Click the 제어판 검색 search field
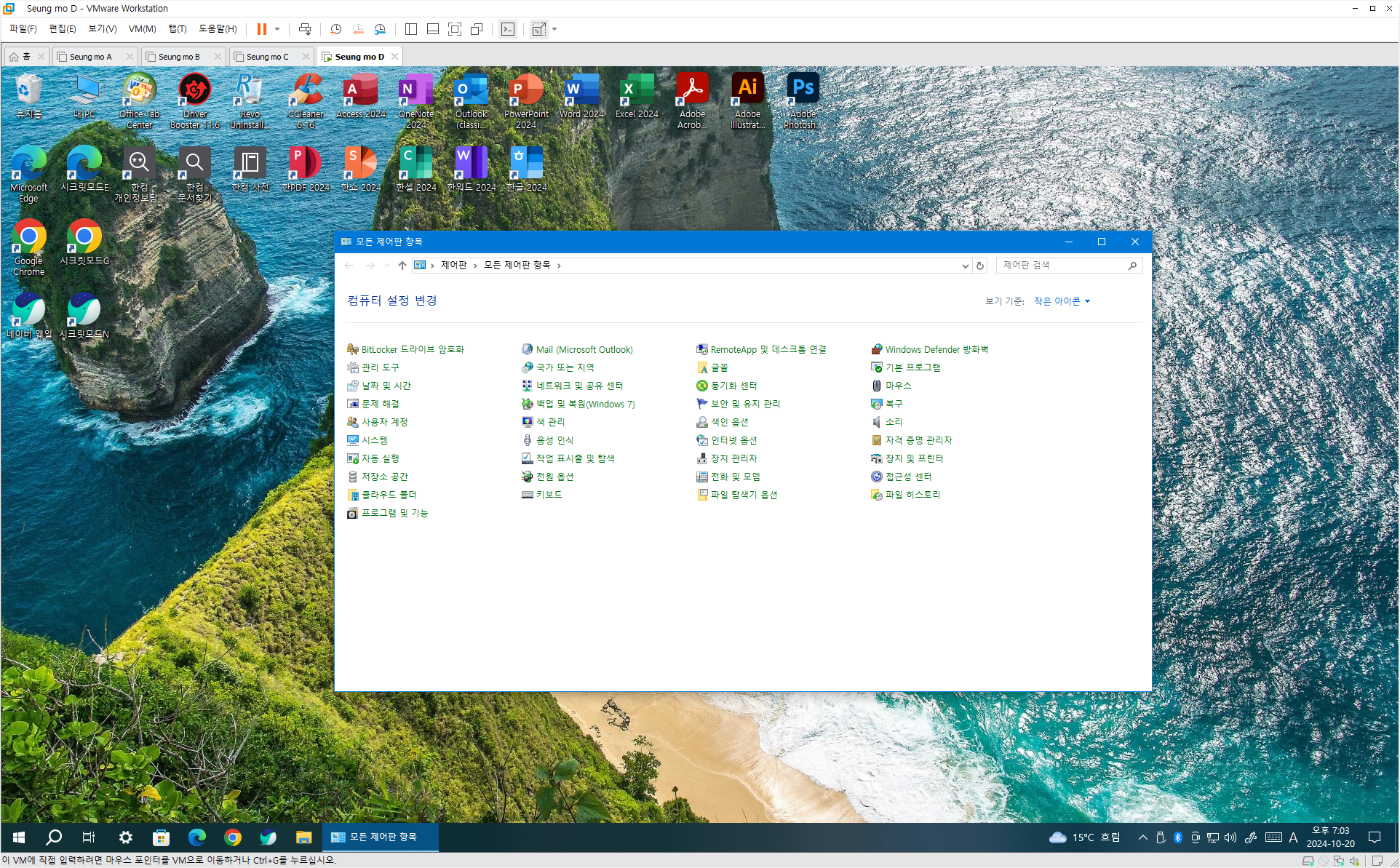 pyautogui.click(x=1062, y=266)
